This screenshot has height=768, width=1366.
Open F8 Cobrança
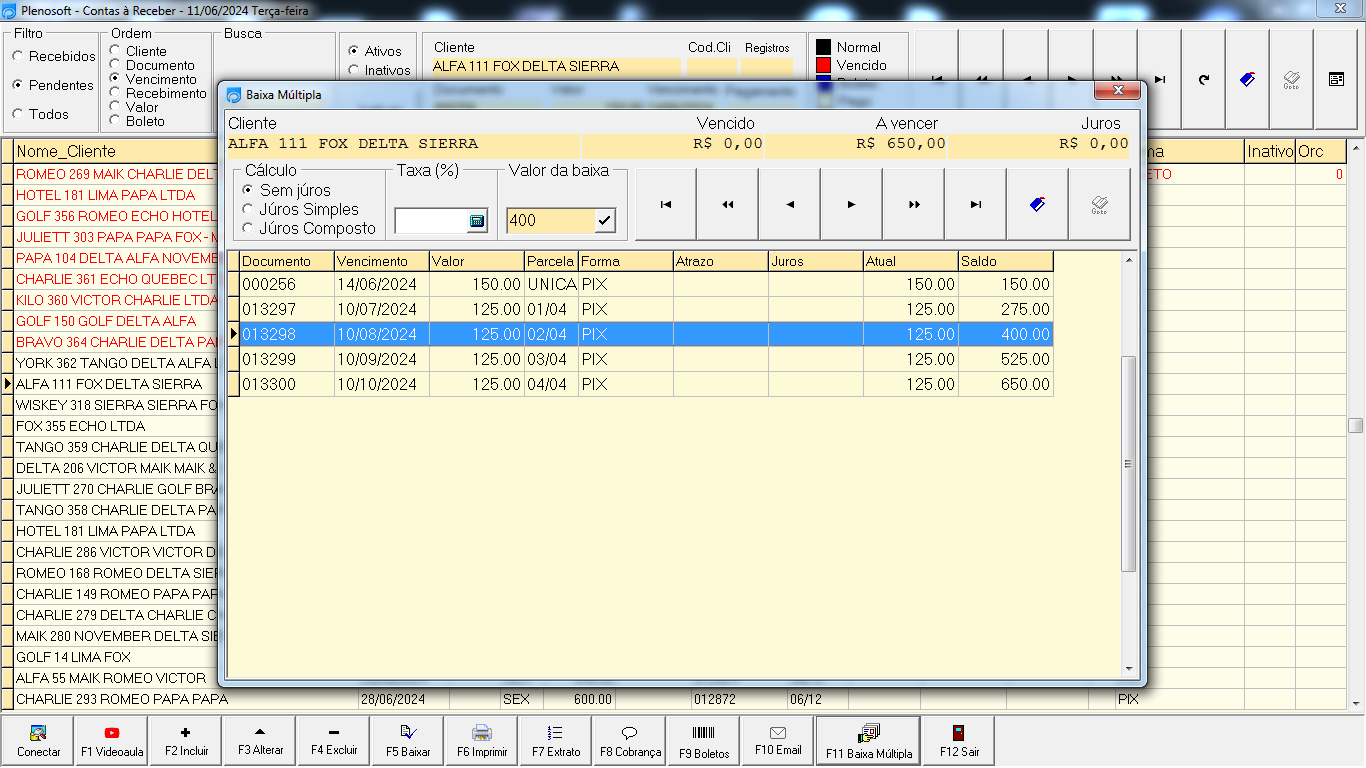click(630, 741)
